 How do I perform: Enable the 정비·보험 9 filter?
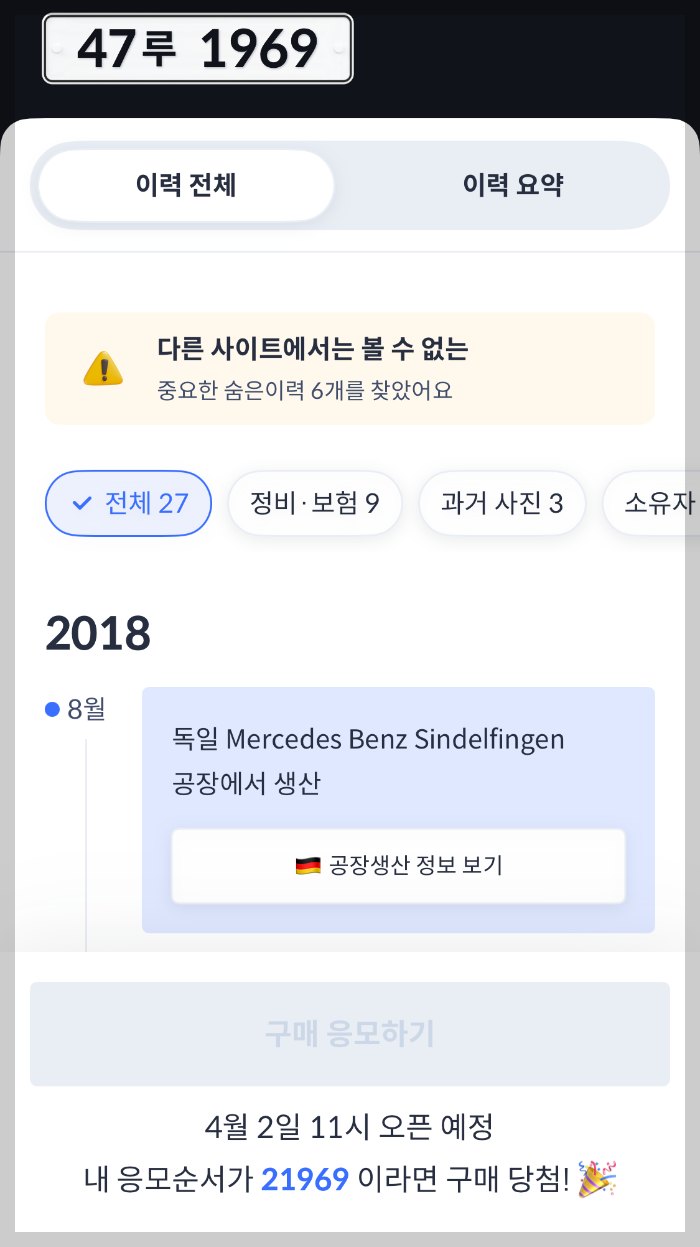pyautogui.click(x=315, y=503)
